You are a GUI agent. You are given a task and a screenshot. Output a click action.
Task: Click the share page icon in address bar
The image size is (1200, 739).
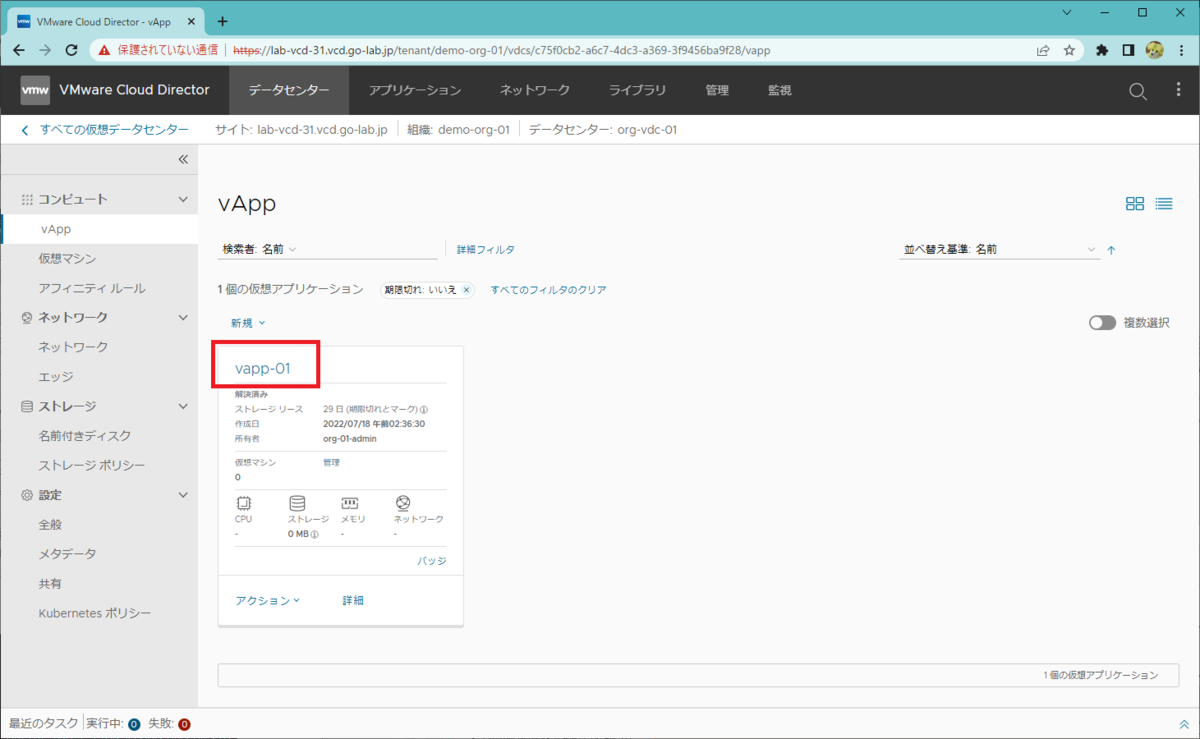pos(1043,50)
